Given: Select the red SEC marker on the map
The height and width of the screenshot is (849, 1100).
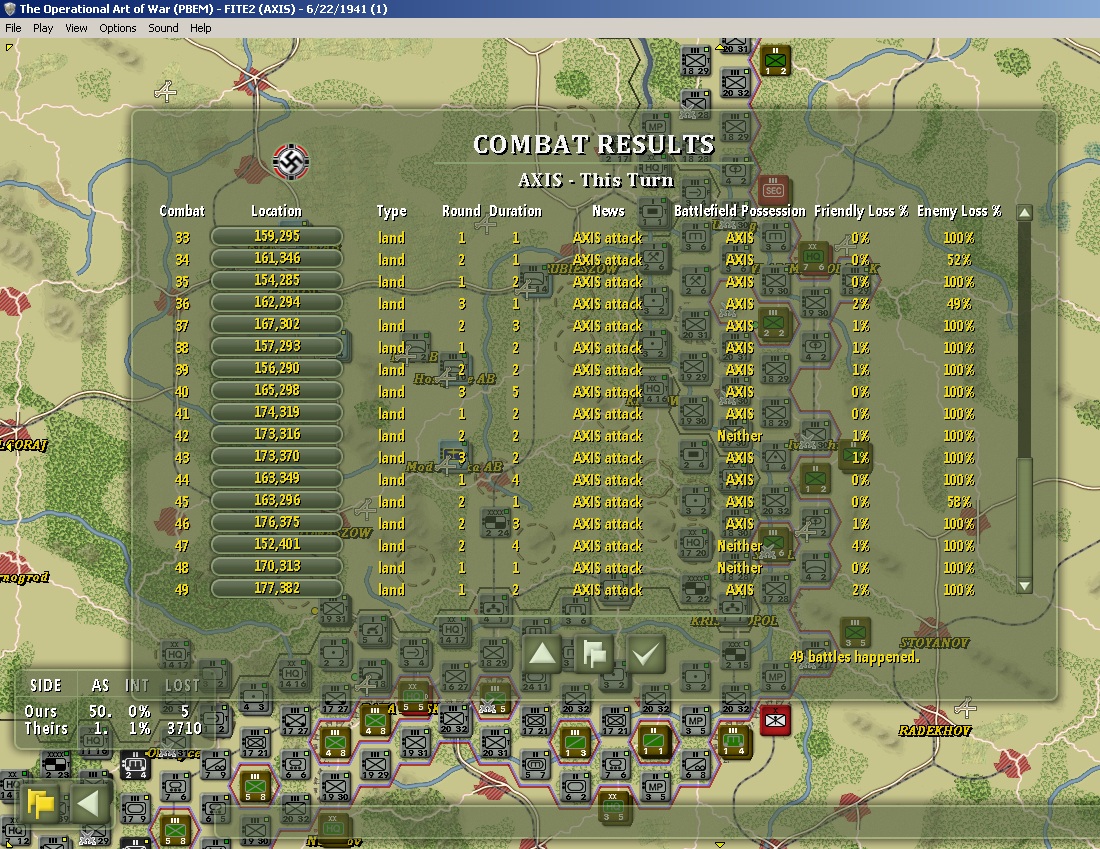Looking at the screenshot, I should click(774, 190).
